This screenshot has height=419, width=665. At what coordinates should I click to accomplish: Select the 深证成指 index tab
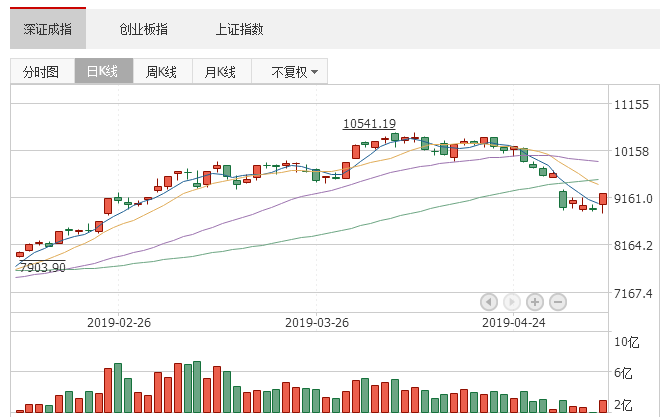point(47,29)
